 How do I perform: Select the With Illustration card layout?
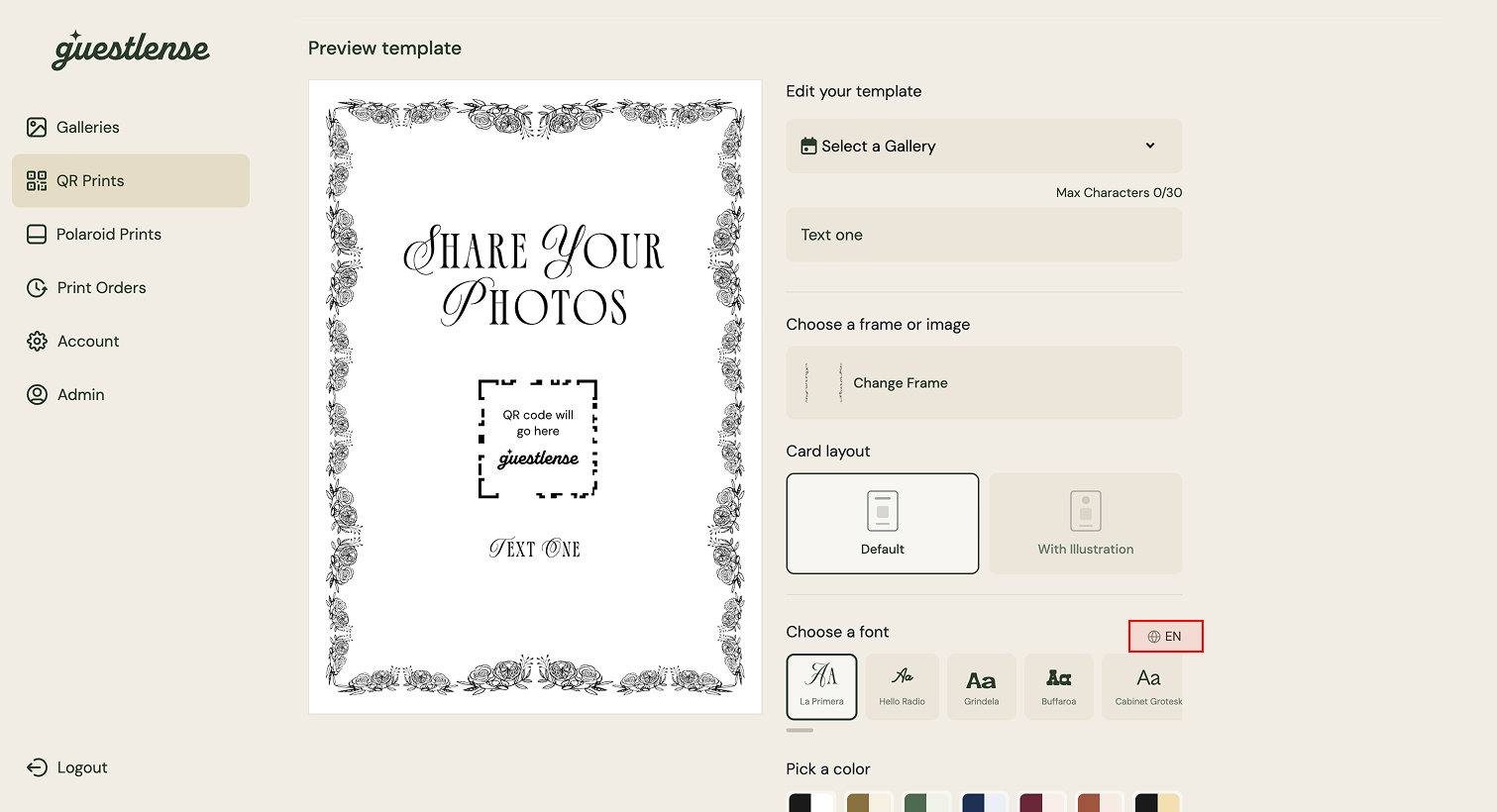pos(1086,523)
